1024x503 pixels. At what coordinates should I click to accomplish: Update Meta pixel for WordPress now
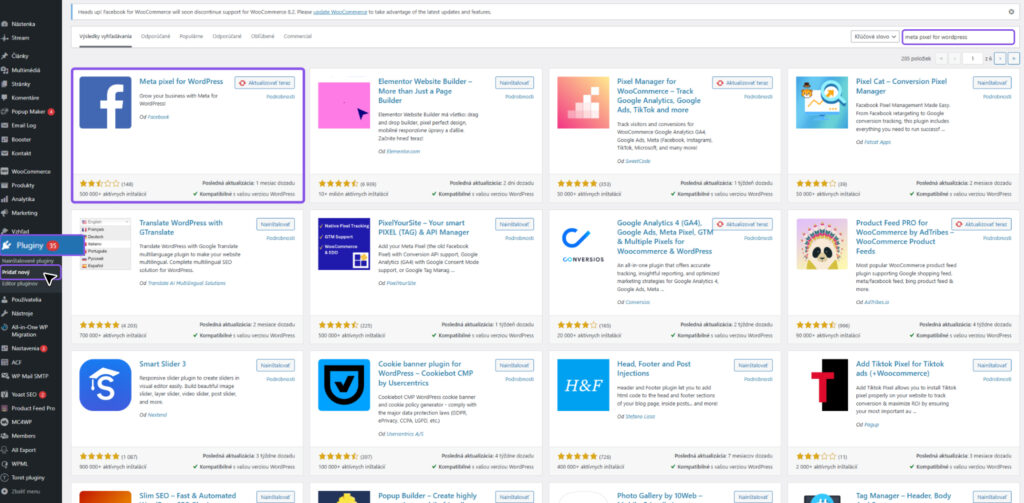pos(264,83)
